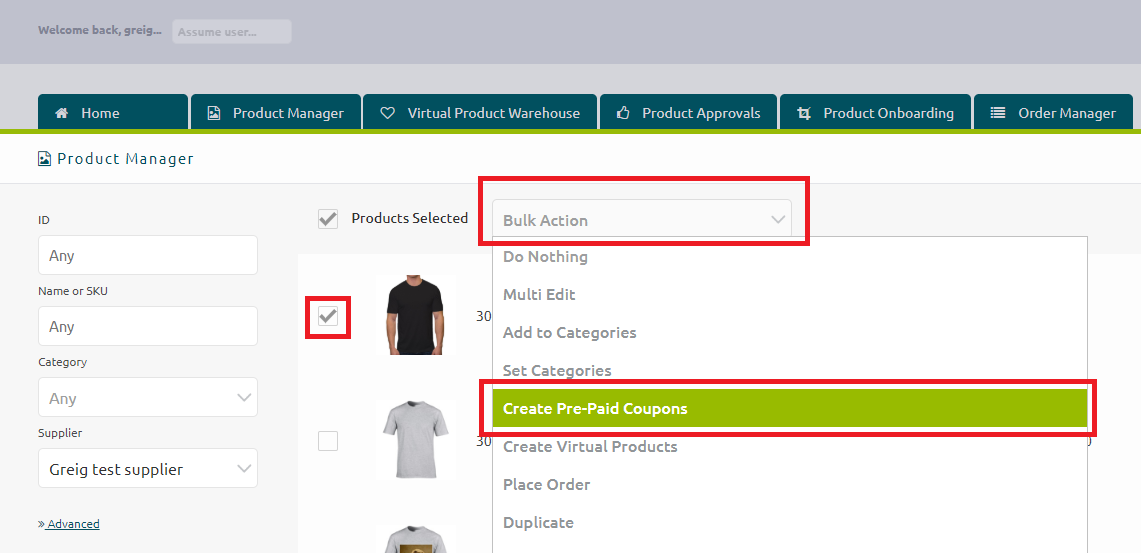Image resolution: width=1141 pixels, height=553 pixels.
Task: Open the Category filter dropdown
Action: pos(148,398)
